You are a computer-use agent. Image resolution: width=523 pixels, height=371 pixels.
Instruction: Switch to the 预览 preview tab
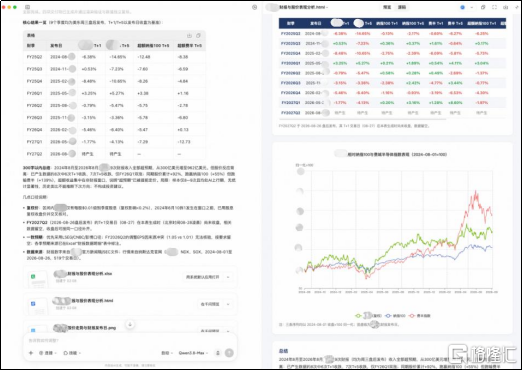[387, 7]
